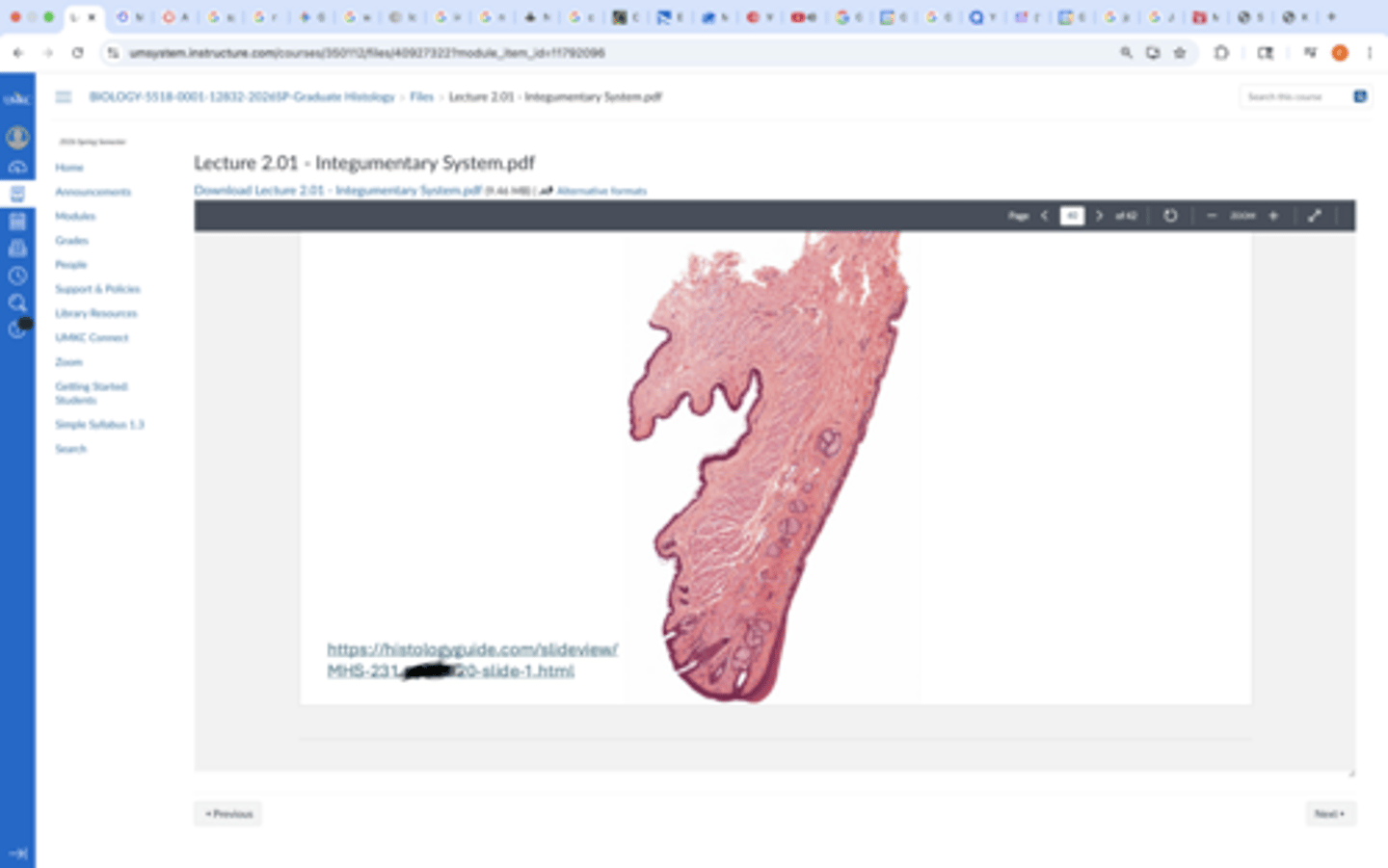This screenshot has height=868, width=1388.
Task: Open a new browser tab
Action: pos(1331,16)
